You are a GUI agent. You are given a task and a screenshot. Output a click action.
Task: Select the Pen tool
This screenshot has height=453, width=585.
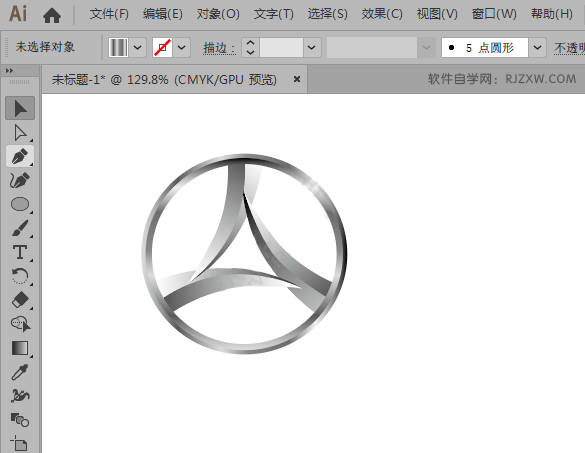click(20, 156)
